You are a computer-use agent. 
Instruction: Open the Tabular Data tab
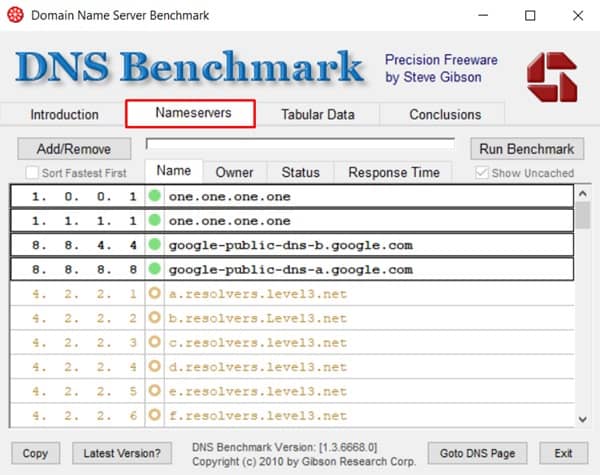point(318,114)
